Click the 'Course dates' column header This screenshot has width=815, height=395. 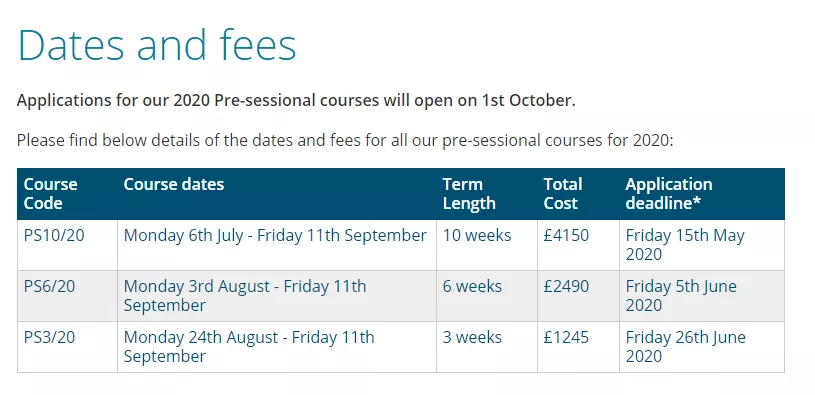(x=277, y=194)
